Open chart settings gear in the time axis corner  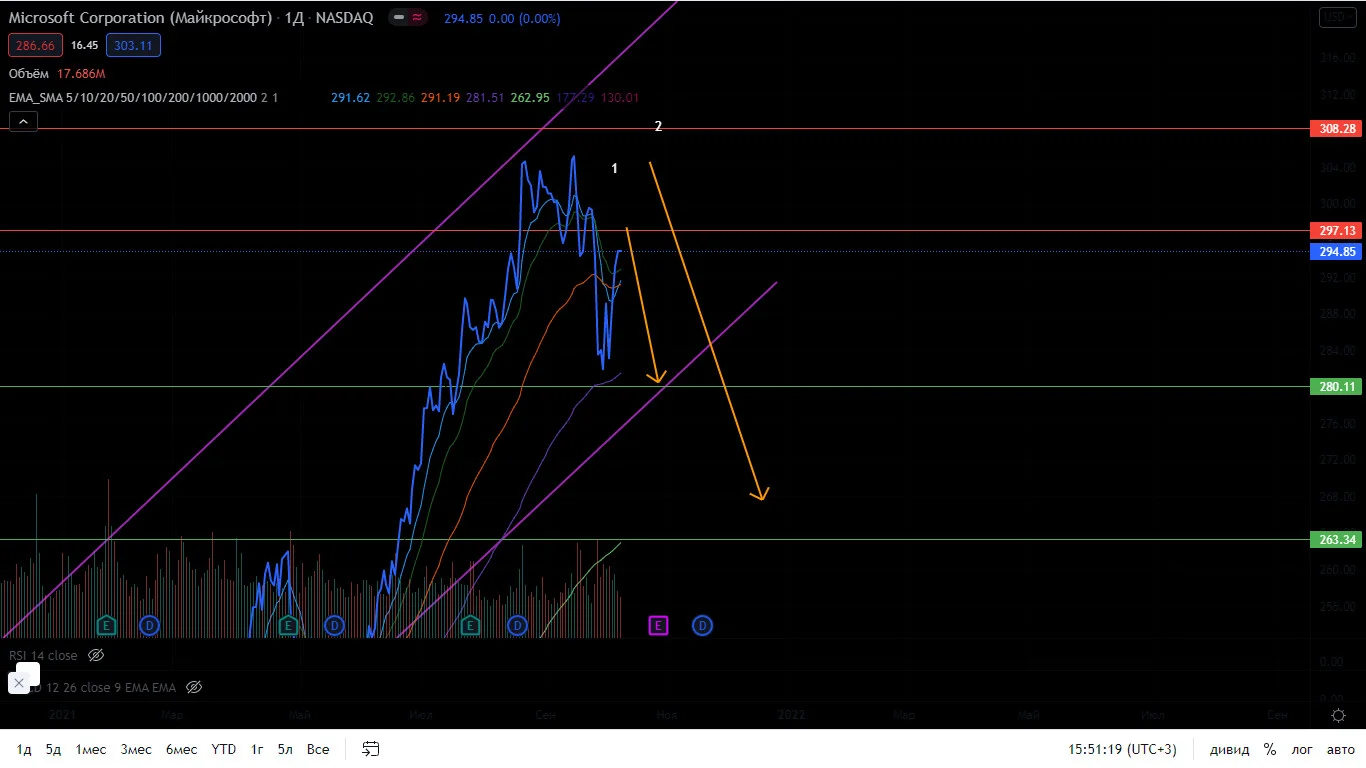[x=1338, y=715]
